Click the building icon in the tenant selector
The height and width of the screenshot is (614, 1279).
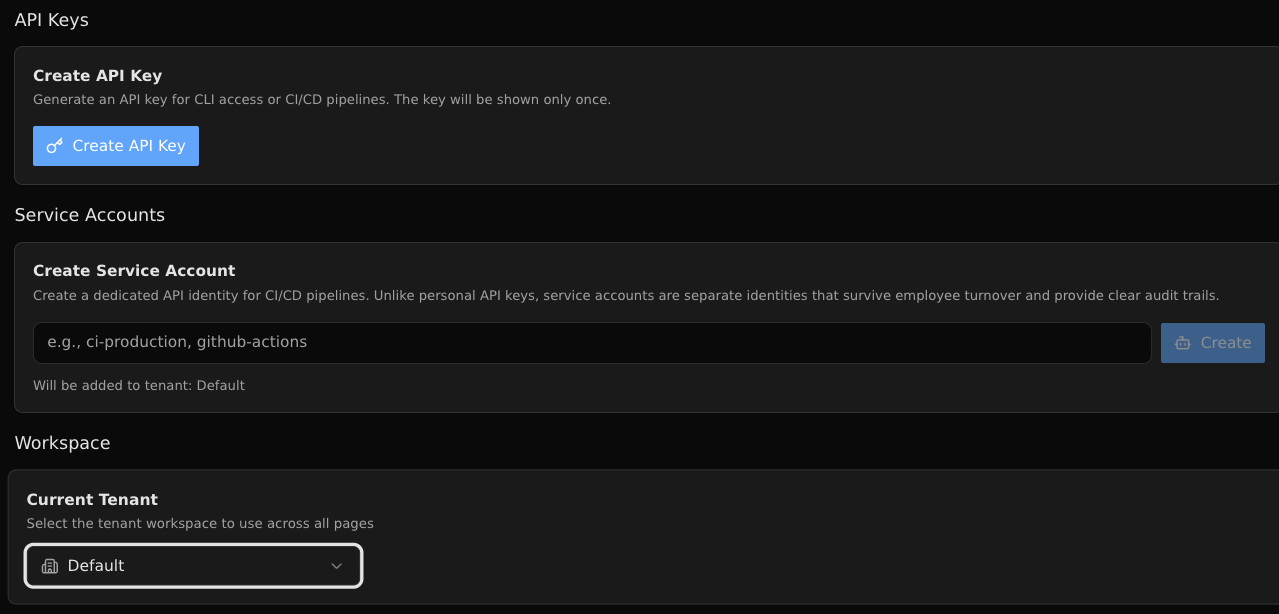[x=49, y=566]
